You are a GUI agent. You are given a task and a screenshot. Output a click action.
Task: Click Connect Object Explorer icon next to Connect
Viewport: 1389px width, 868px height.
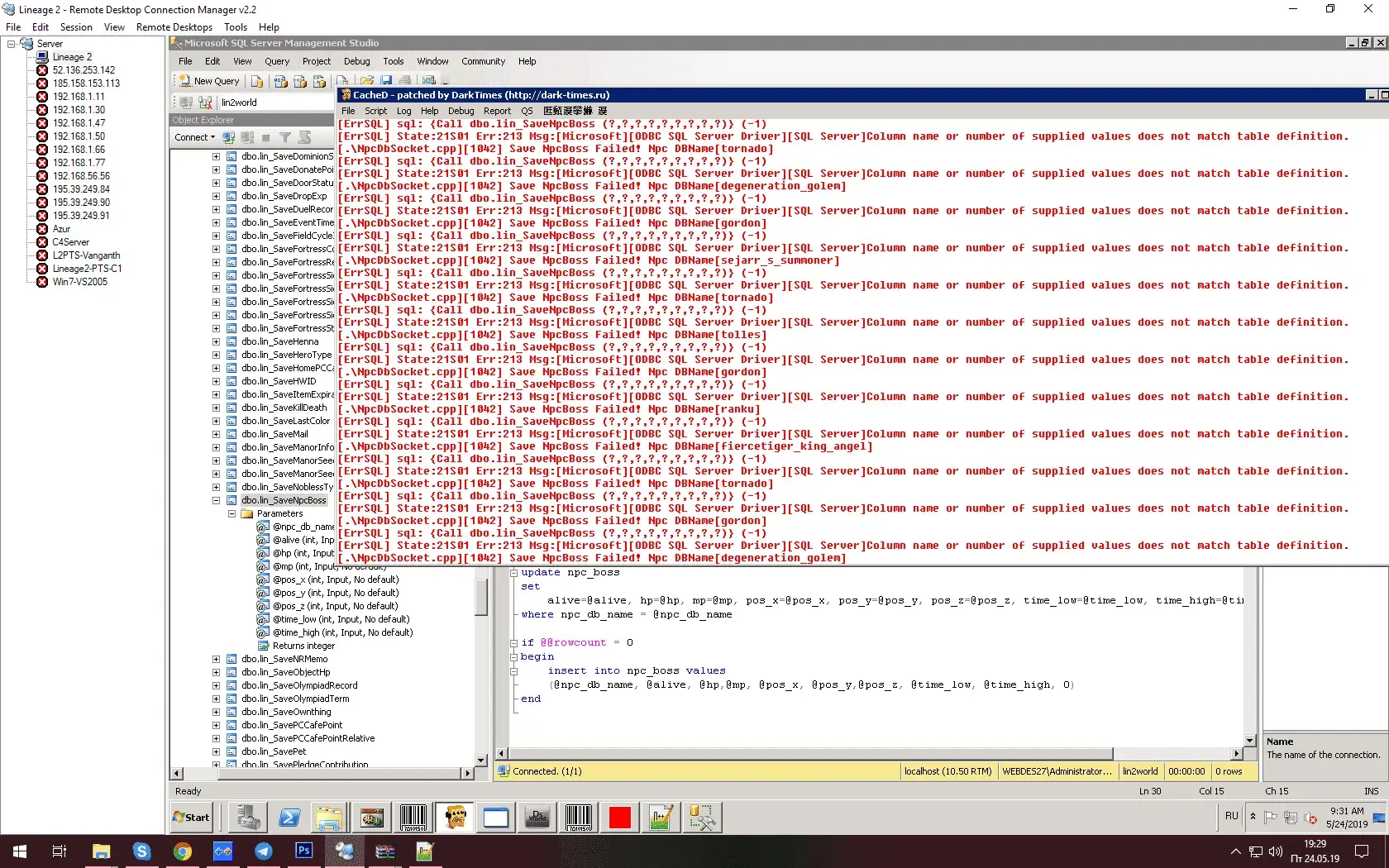pos(229,137)
